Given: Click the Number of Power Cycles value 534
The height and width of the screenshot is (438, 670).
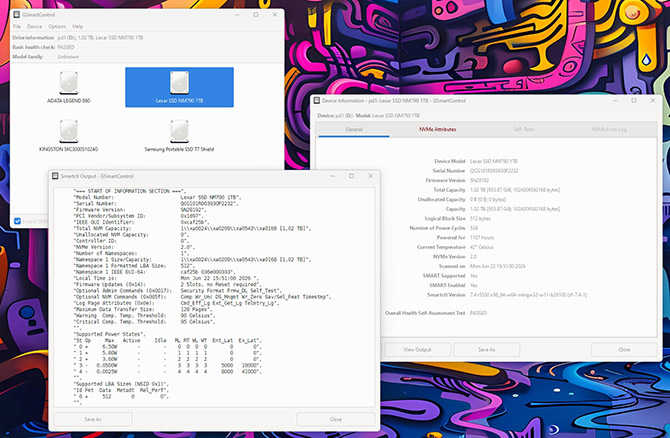Looking at the screenshot, I should point(474,228).
